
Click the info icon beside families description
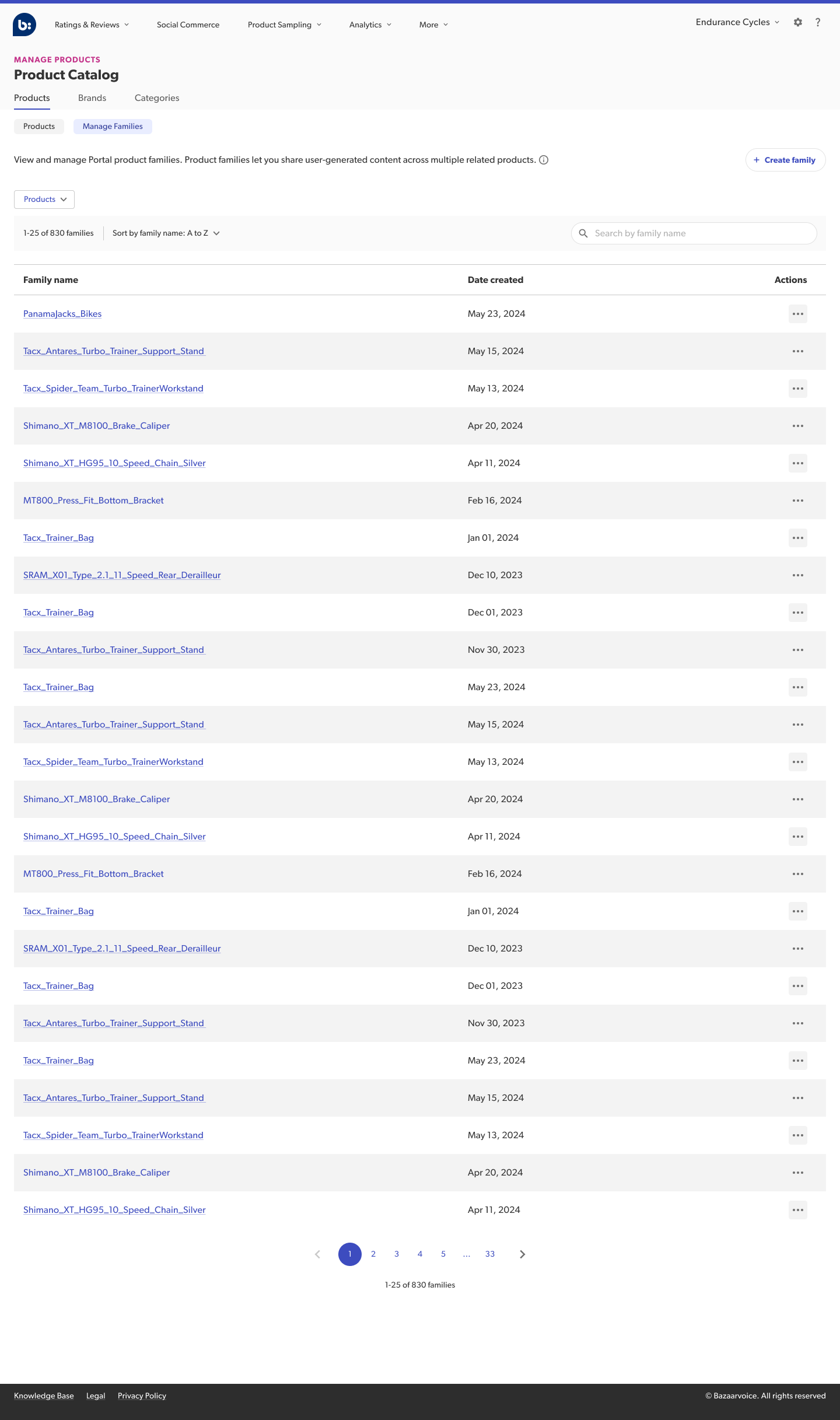click(544, 160)
